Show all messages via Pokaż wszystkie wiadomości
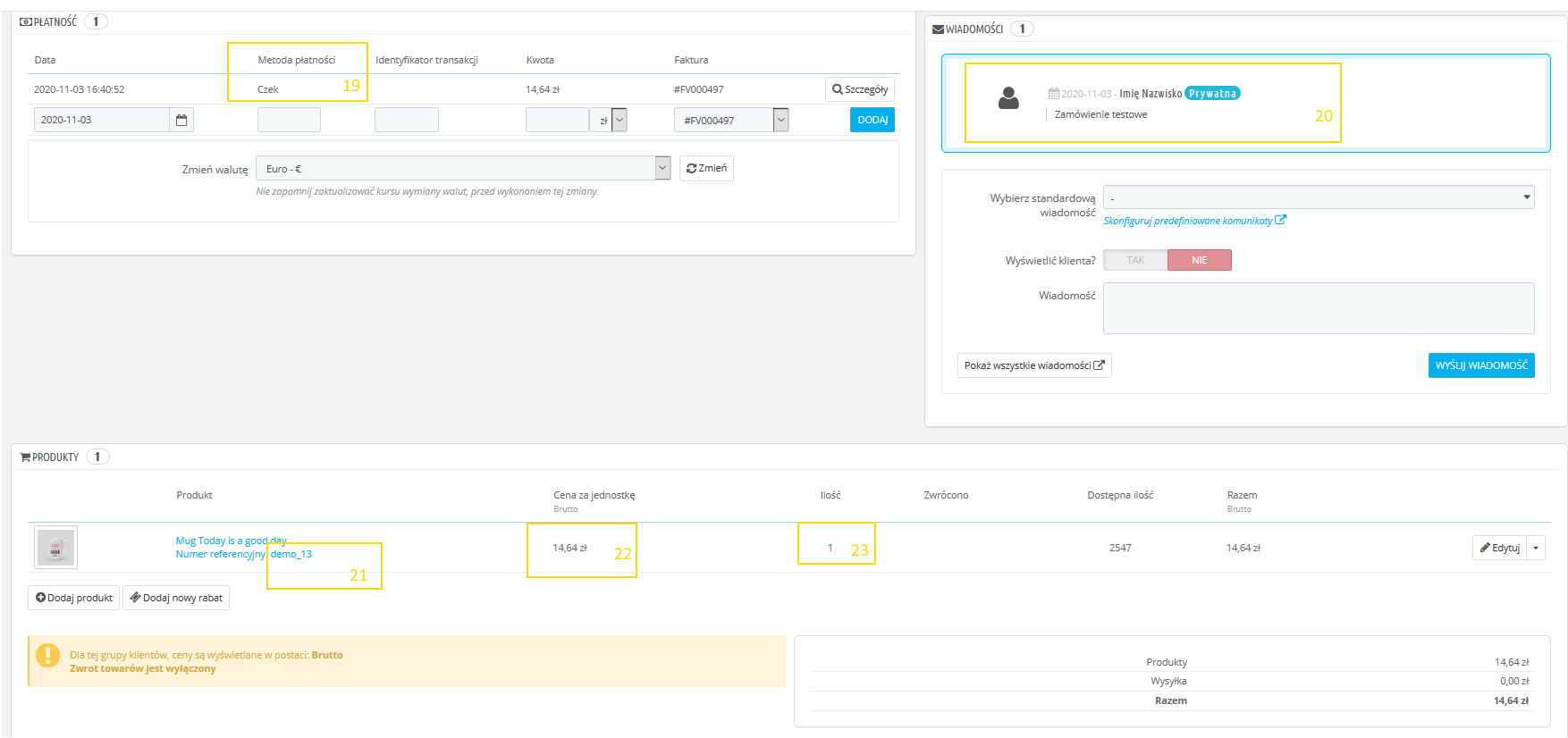The image size is (1568, 738). coord(1033,365)
